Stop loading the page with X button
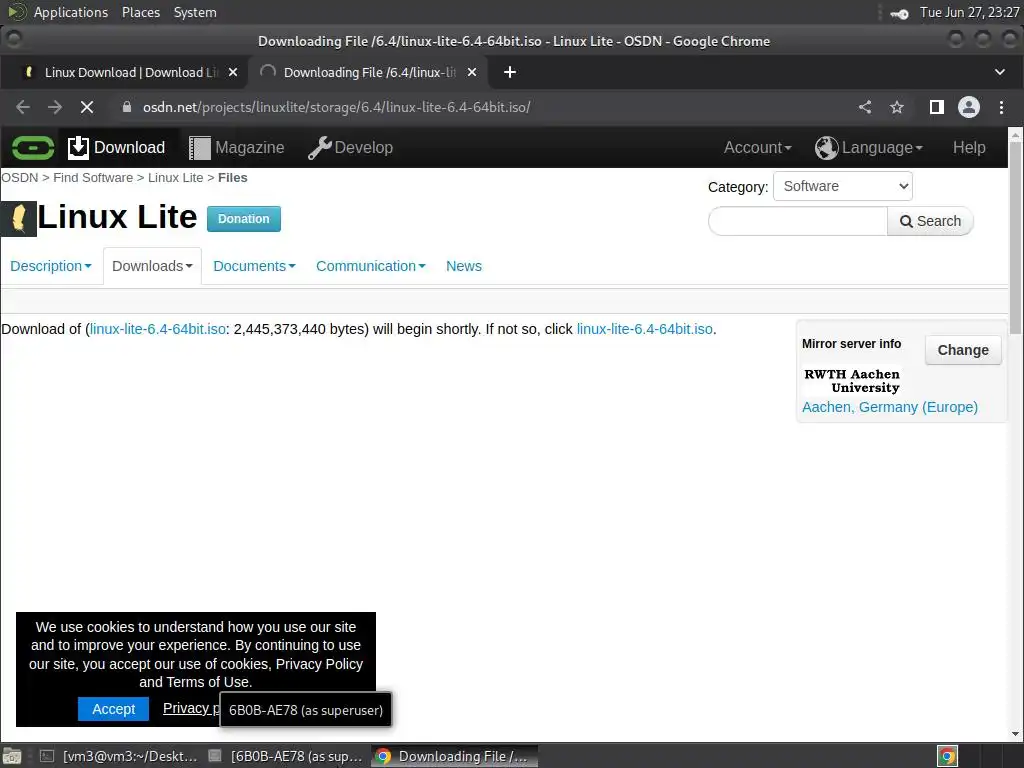This screenshot has height=768, width=1024. [x=87, y=107]
